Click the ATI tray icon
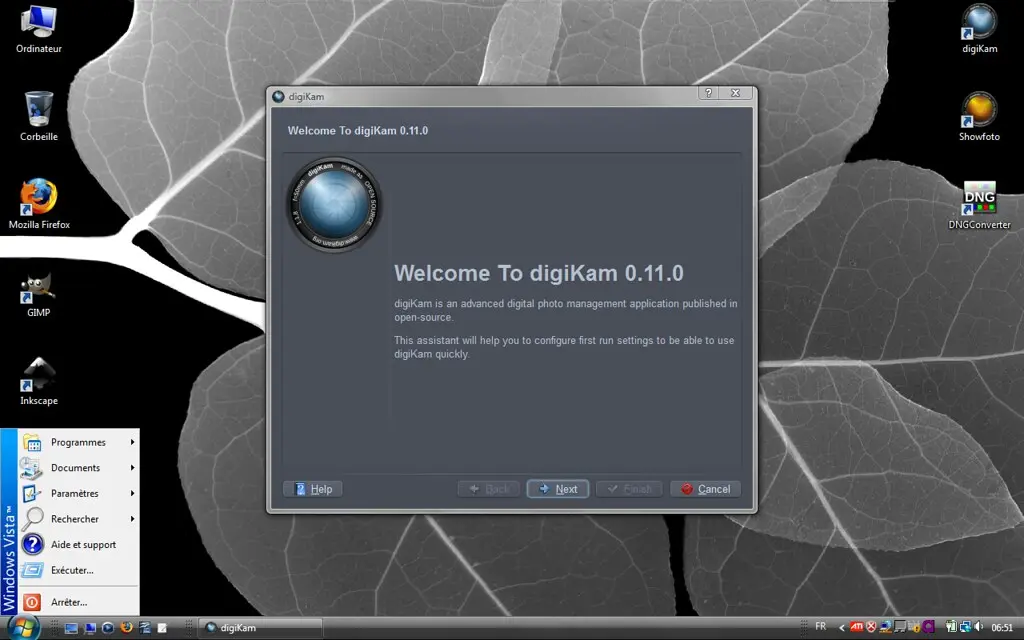Image resolution: width=1024 pixels, height=640 pixels. coord(856,627)
